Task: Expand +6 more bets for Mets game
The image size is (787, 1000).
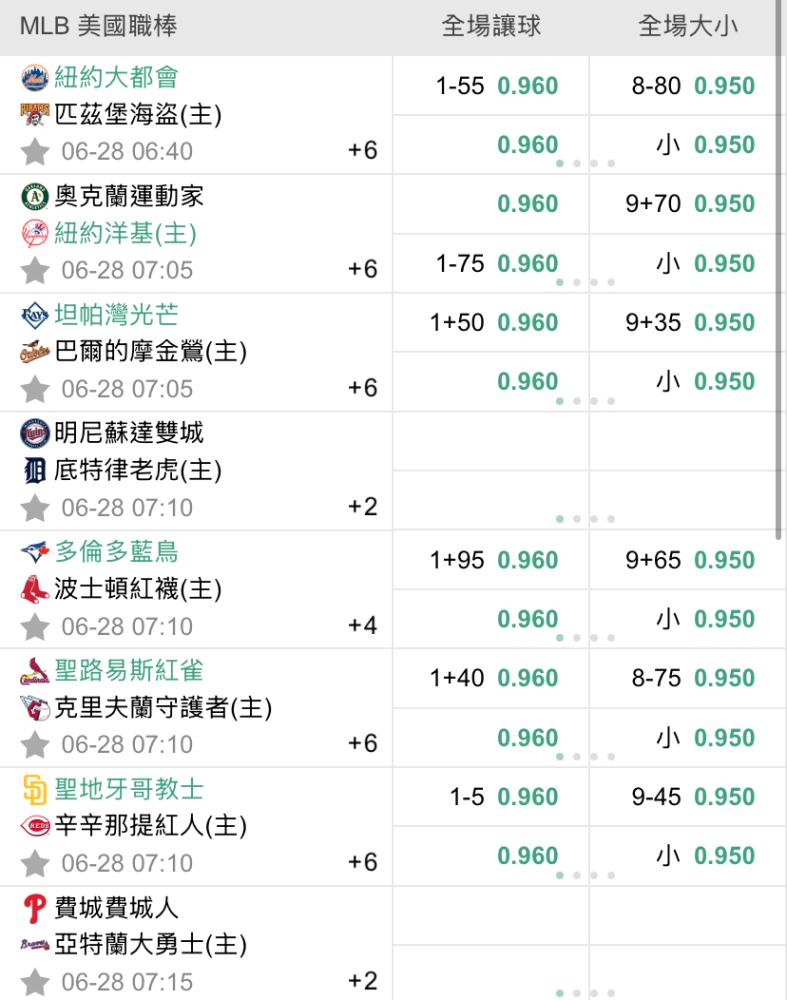Action: tap(362, 151)
